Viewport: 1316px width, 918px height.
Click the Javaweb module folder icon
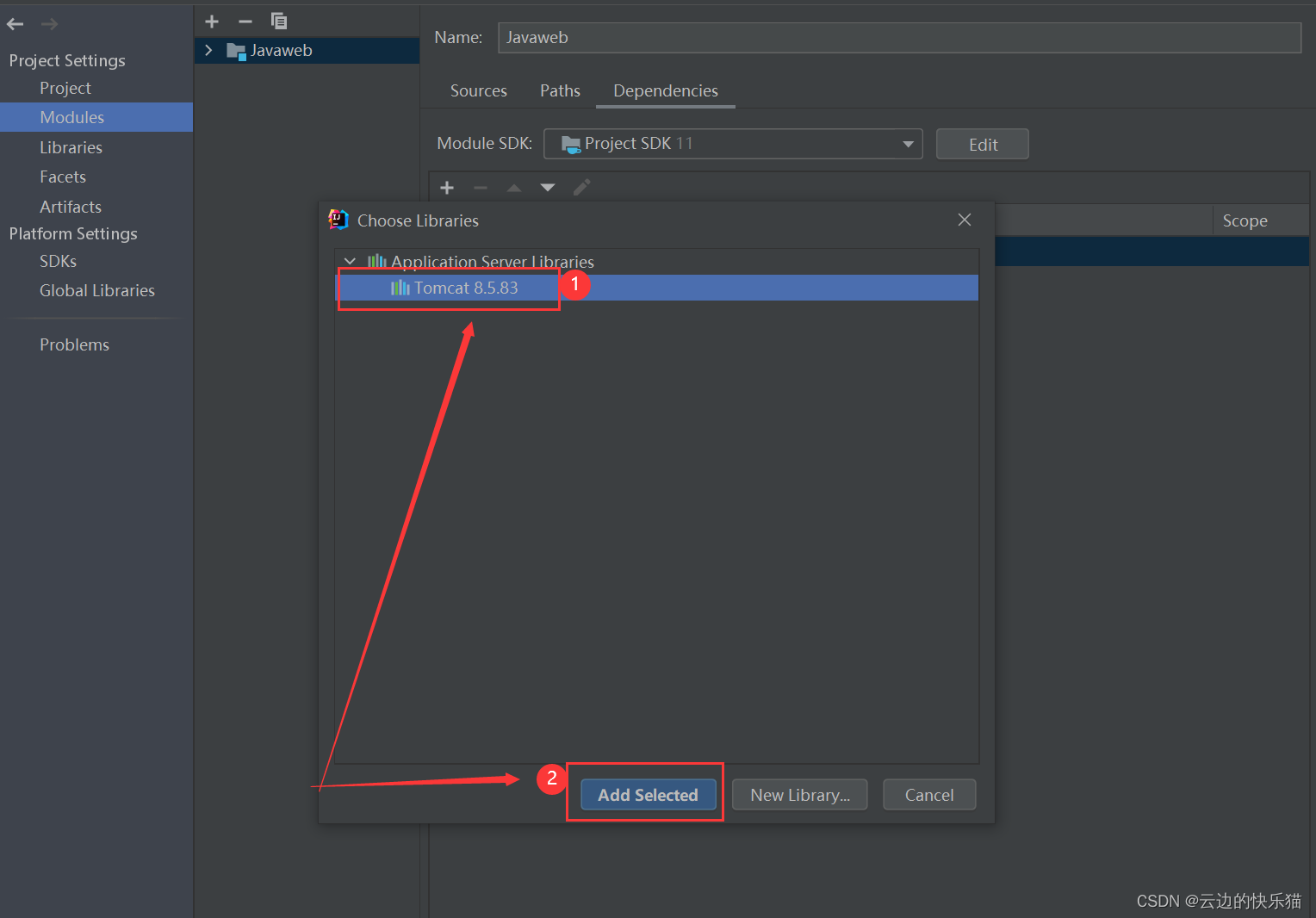[236, 51]
